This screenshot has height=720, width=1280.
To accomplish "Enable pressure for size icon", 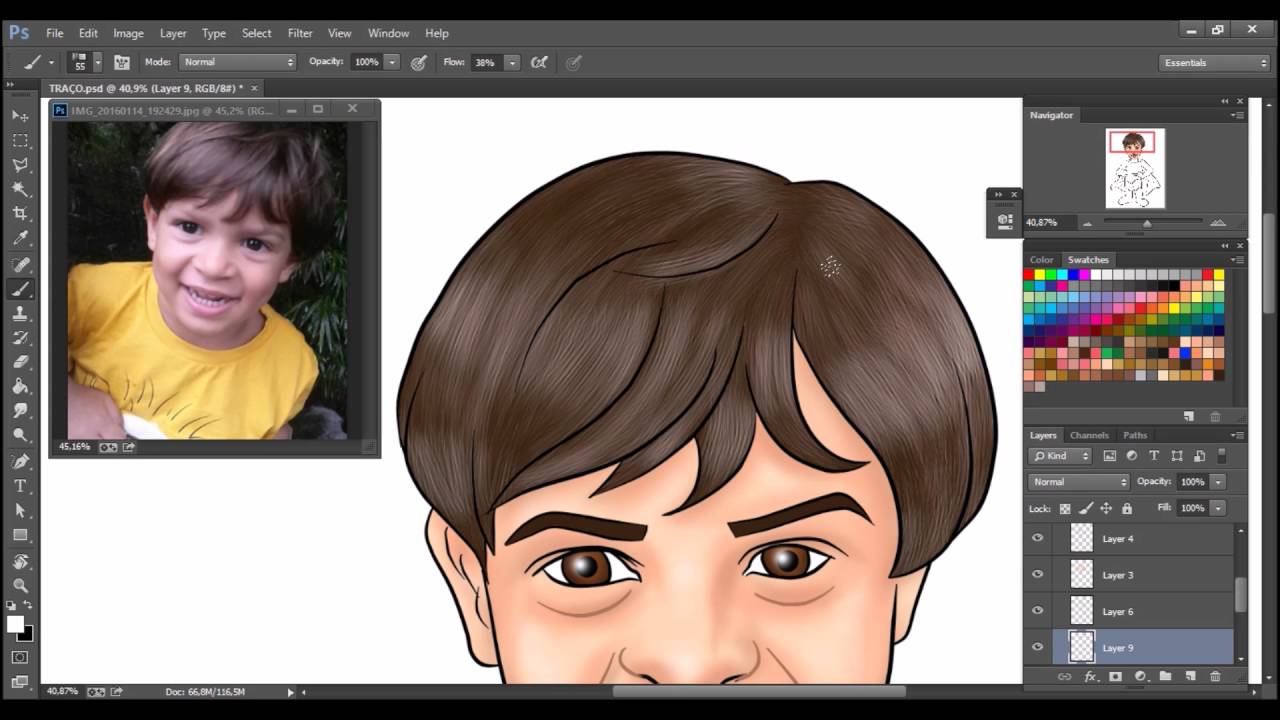I will click(573, 62).
